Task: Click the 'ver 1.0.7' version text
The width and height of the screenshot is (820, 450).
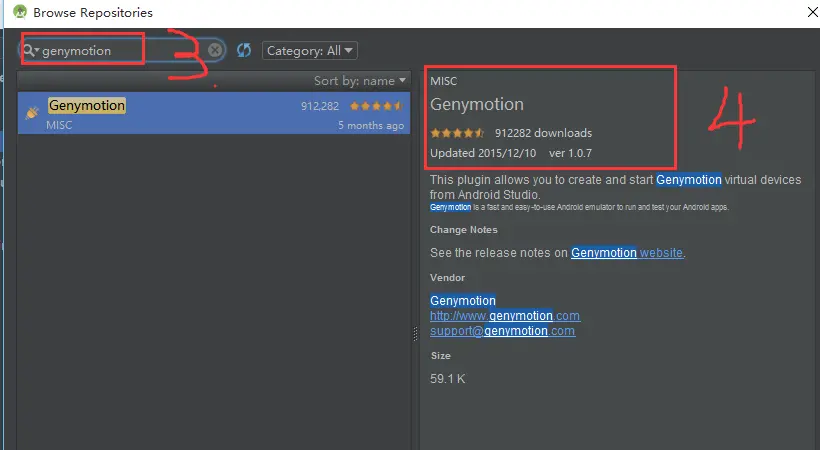Action: pos(571,153)
